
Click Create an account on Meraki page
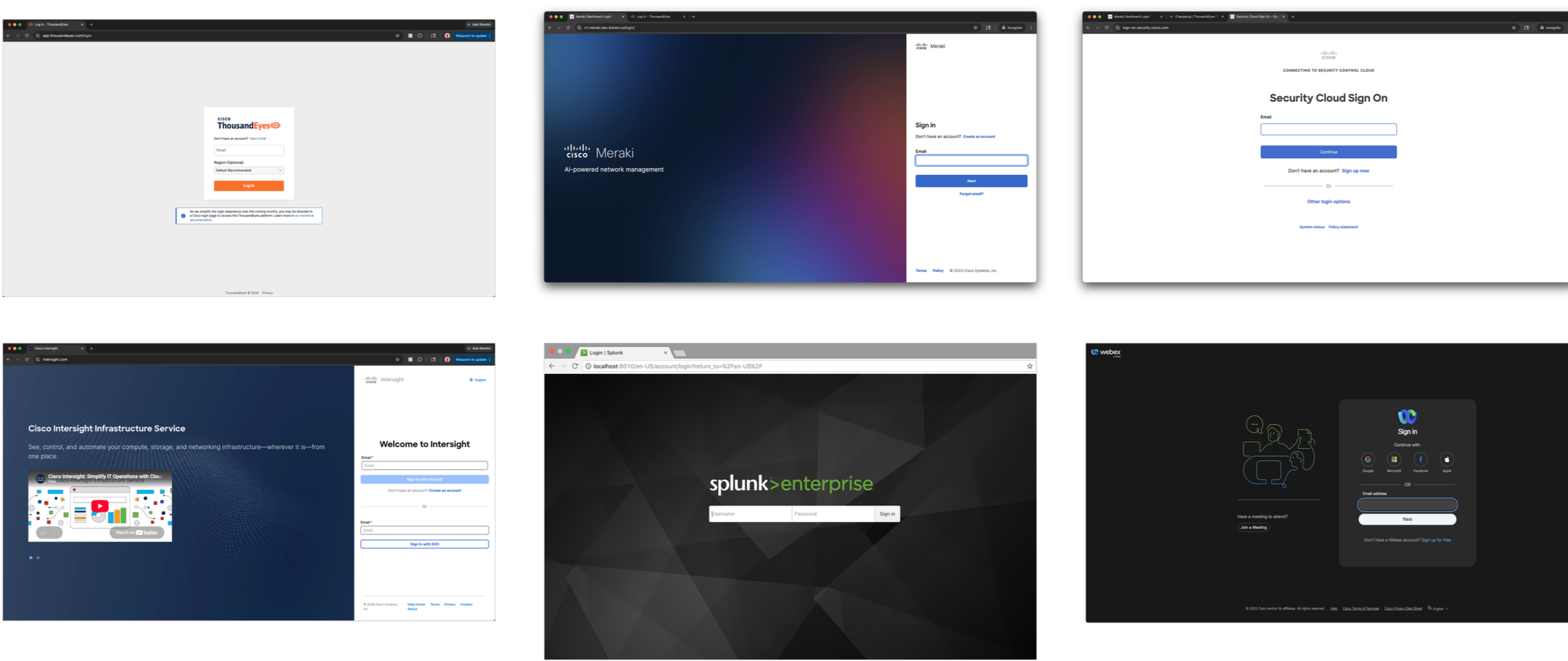click(x=979, y=136)
